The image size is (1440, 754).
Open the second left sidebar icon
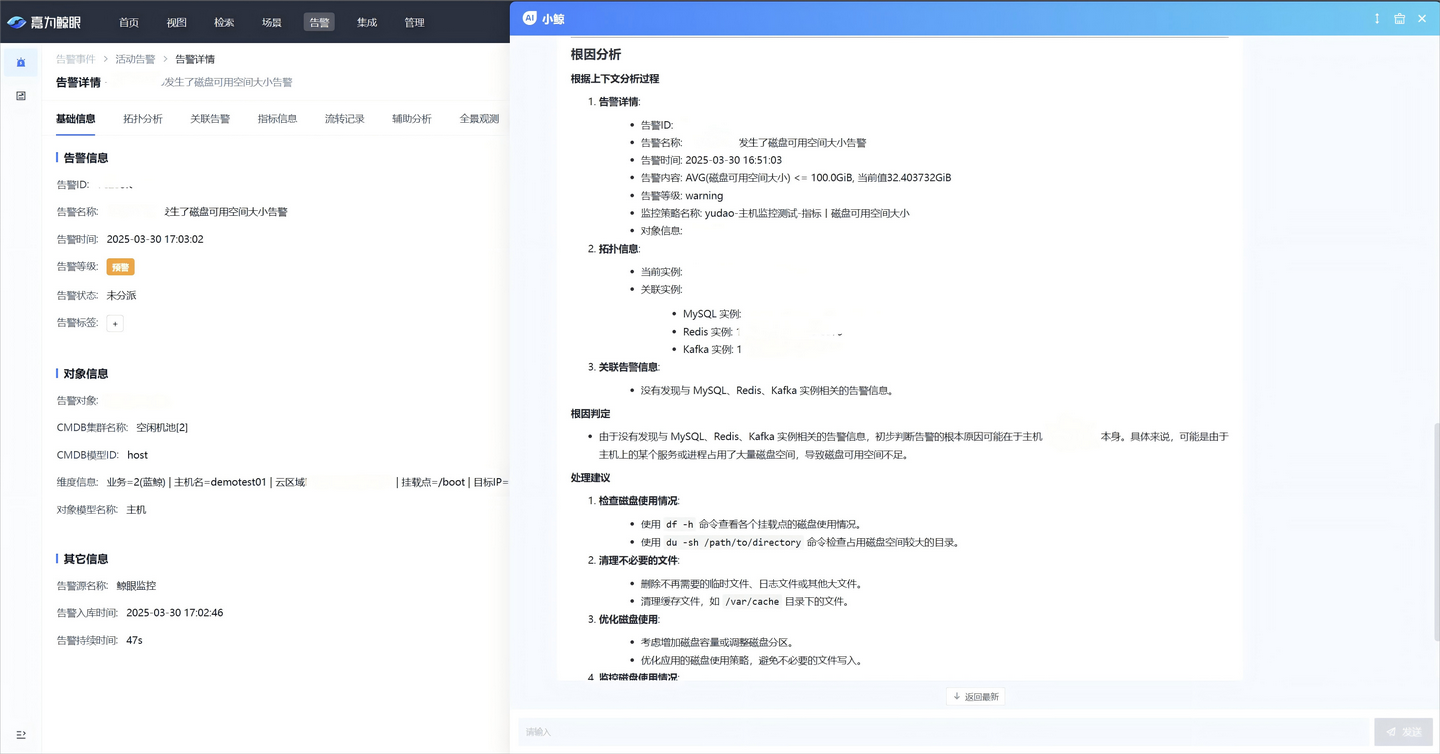click(x=21, y=96)
